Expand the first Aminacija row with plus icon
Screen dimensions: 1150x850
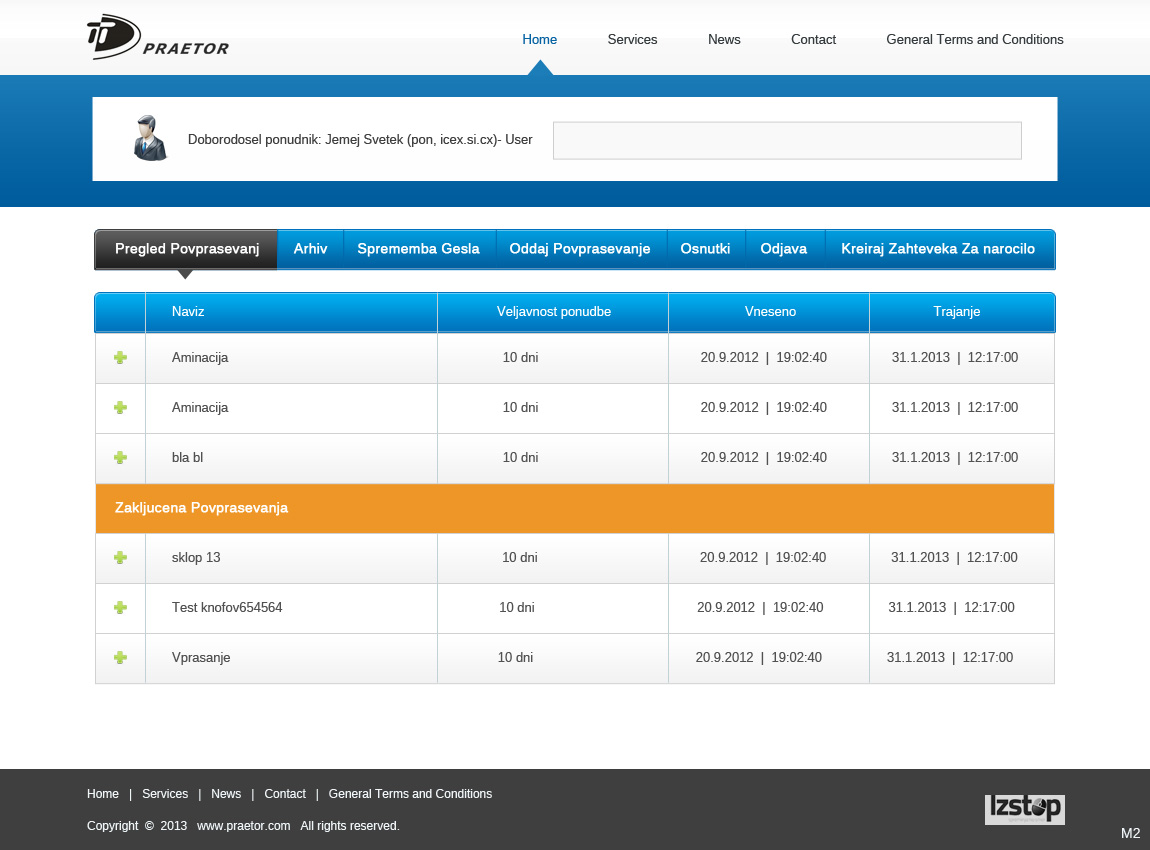(120, 358)
